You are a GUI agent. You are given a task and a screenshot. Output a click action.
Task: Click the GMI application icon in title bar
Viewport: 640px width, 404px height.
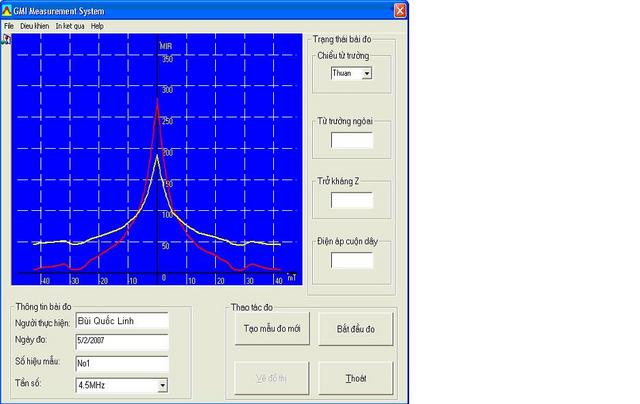point(7,11)
